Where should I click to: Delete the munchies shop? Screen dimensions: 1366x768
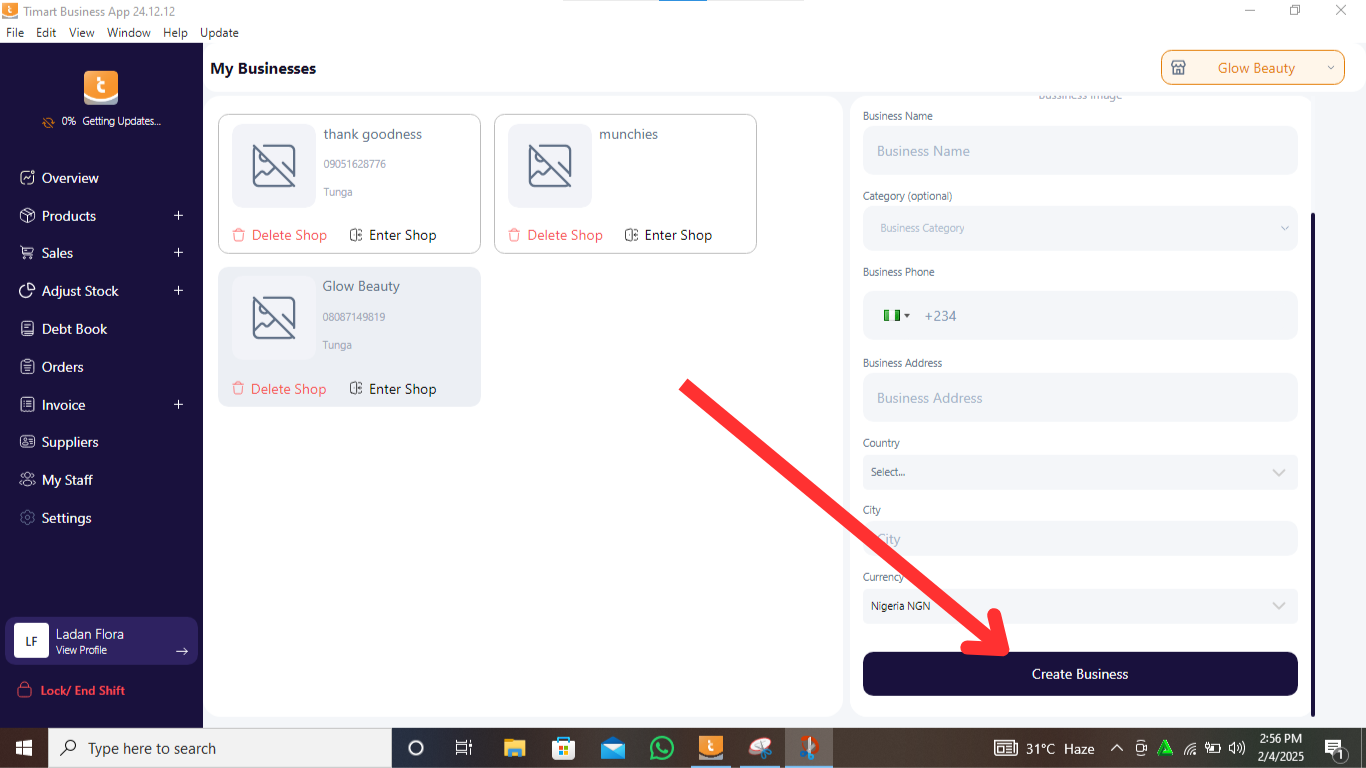click(x=555, y=235)
